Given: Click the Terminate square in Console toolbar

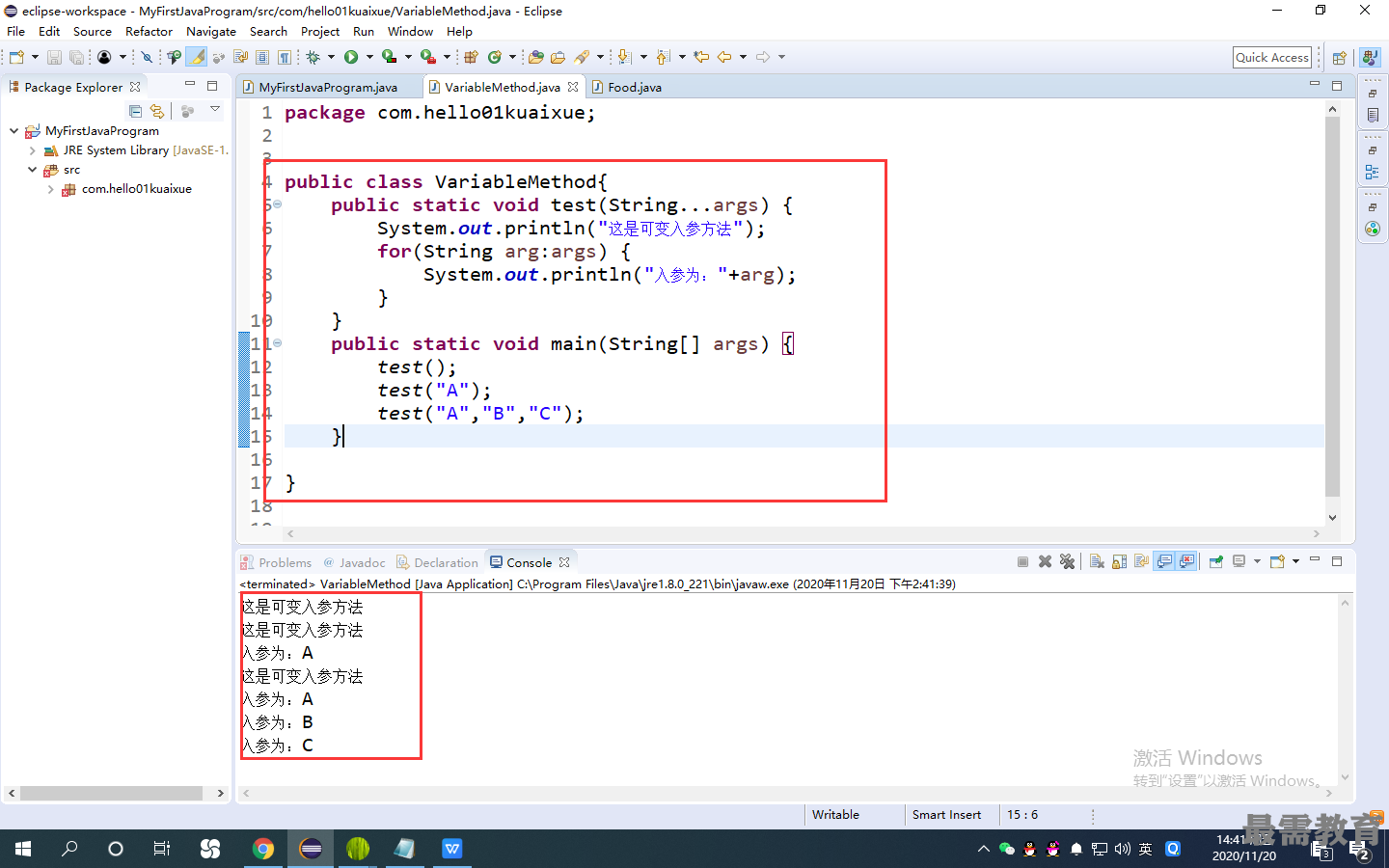Looking at the screenshot, I should tap(1022, 561).
